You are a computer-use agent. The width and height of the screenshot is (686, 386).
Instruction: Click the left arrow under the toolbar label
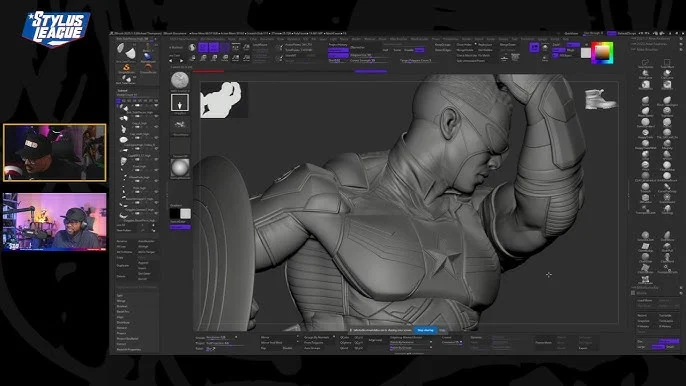171,61
